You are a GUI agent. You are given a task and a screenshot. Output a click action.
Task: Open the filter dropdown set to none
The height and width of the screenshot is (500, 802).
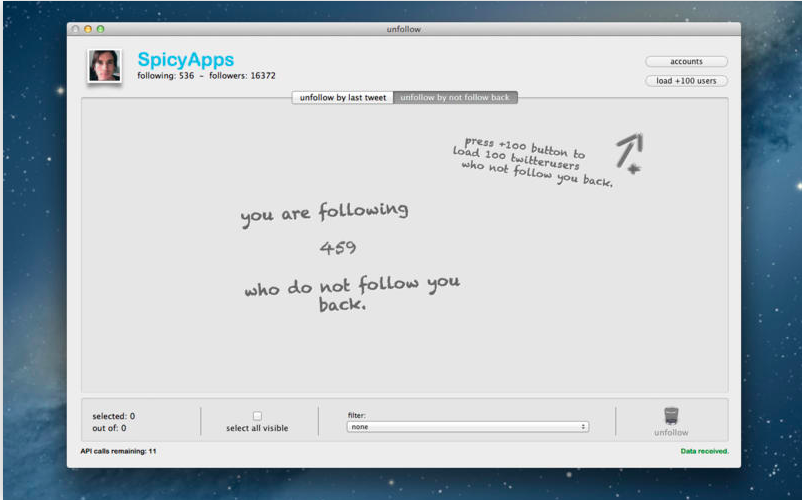click(x=467, y=426)
